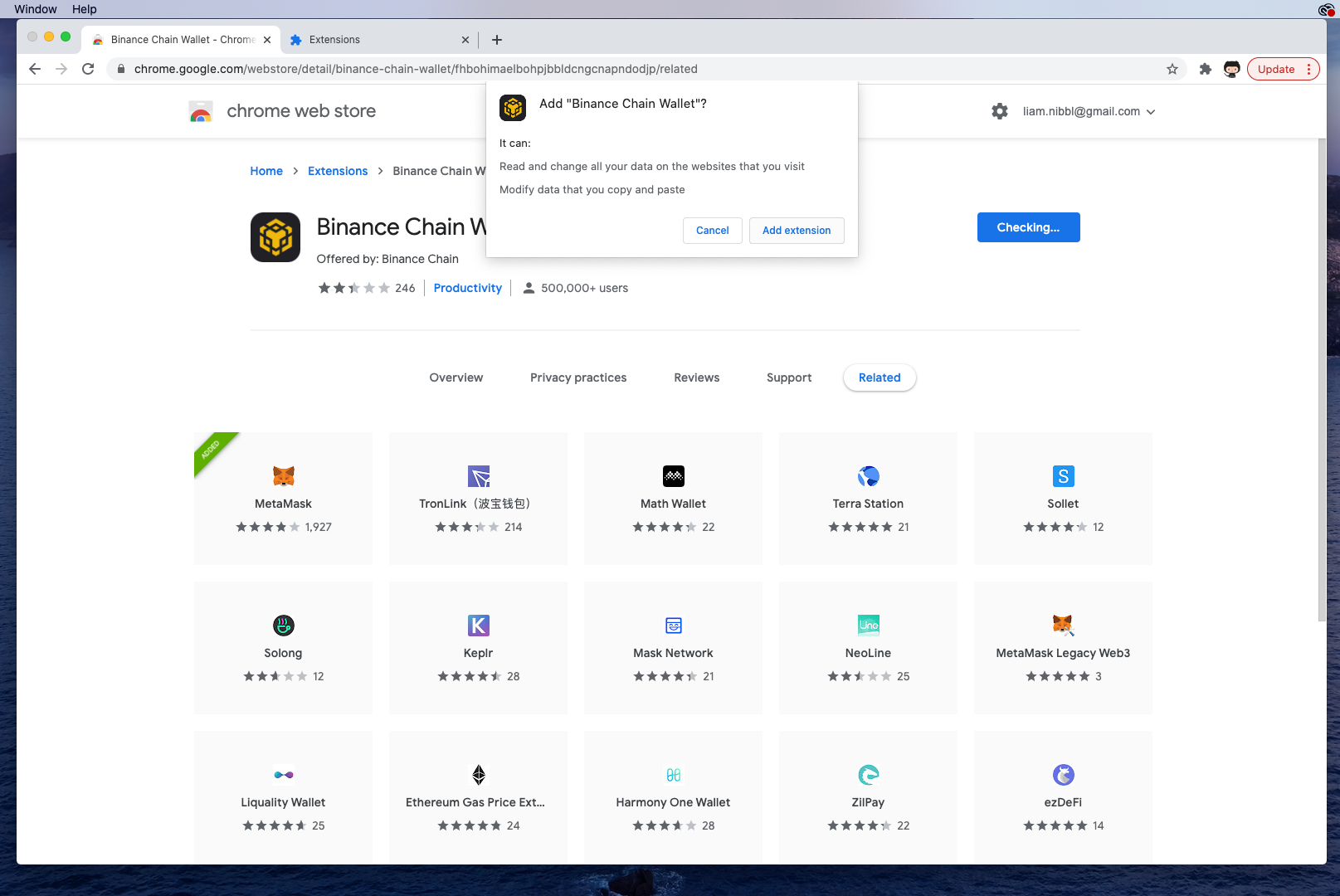The width and height of the screenshot is (1340, 896).
Task: Open the web store settings gear
Action: (1000, 111)
